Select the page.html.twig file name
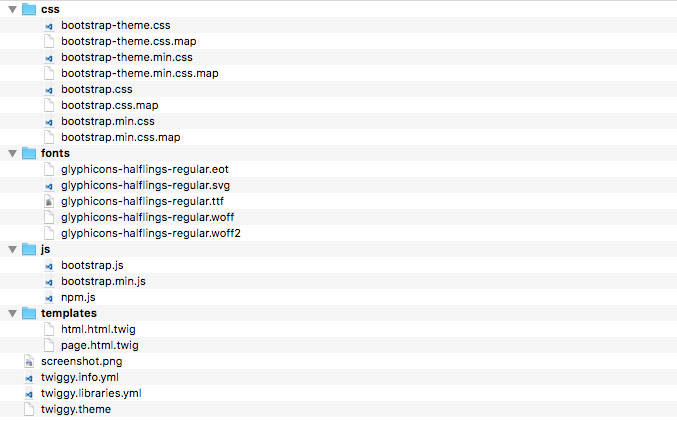The width and height of the screenshot is (677, 421). (x=99, y=345)
